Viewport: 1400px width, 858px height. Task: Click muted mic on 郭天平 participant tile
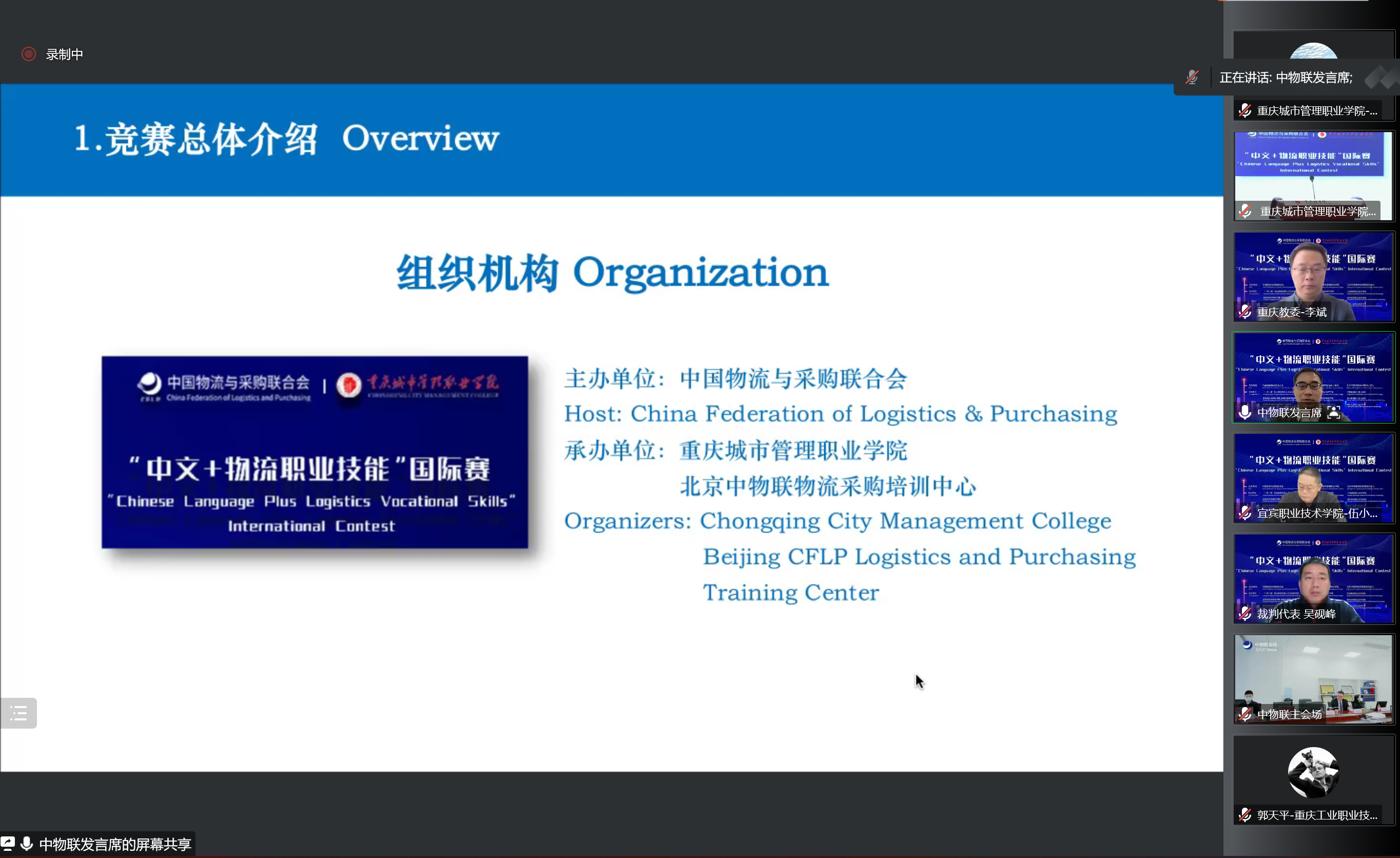click(1245, 815)
